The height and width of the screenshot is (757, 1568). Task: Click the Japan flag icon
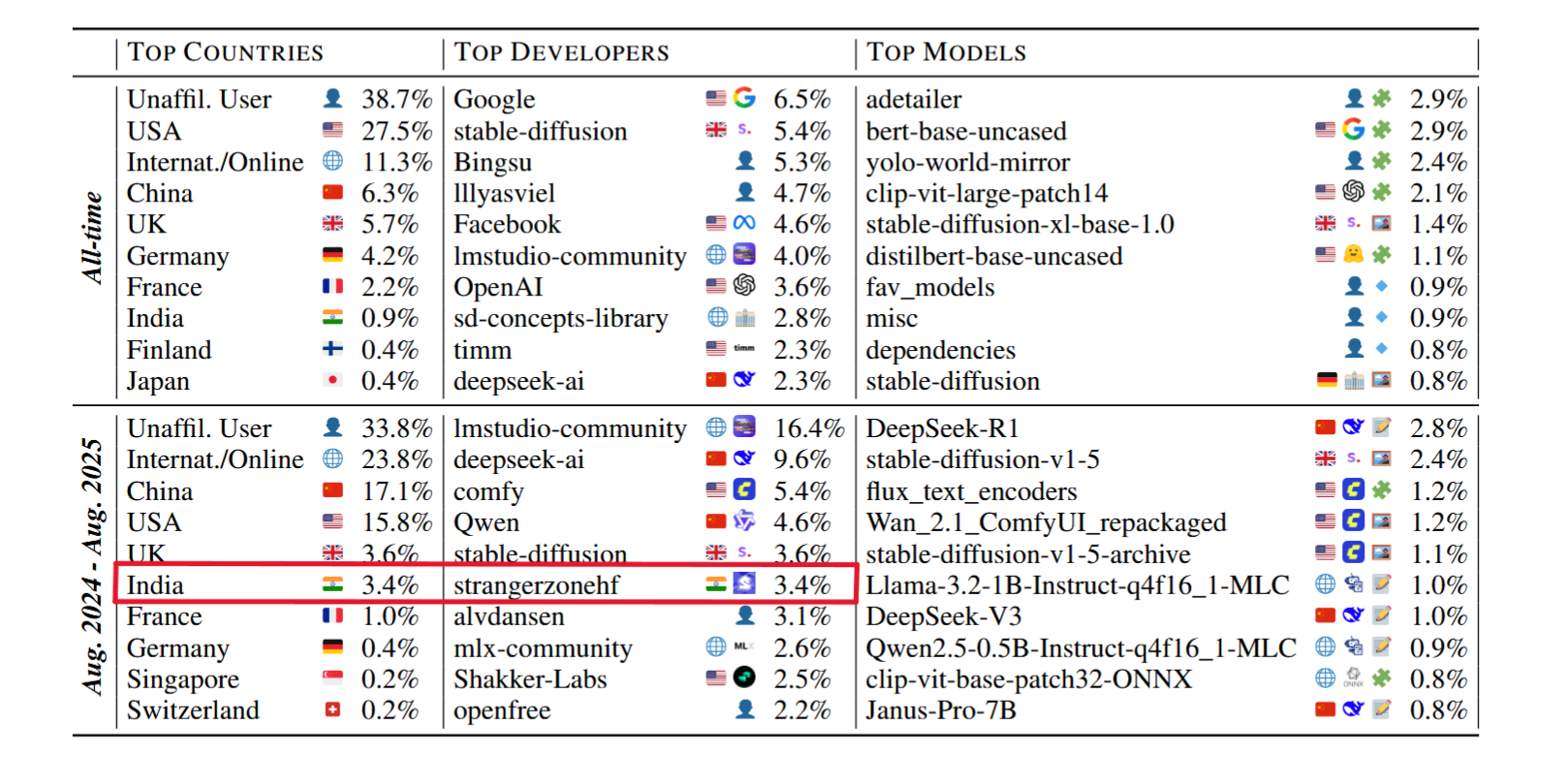pos(332,381)
